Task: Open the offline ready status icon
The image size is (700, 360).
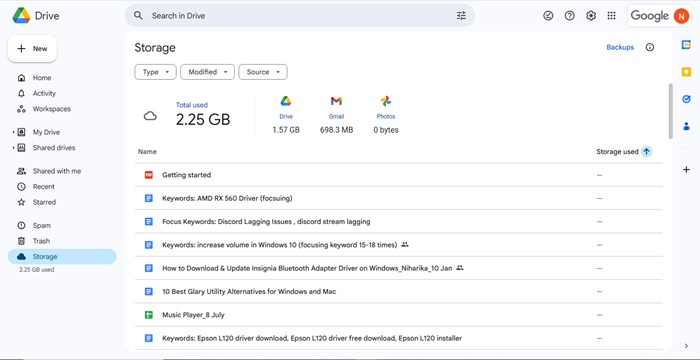Action: [x=548, y=16]
